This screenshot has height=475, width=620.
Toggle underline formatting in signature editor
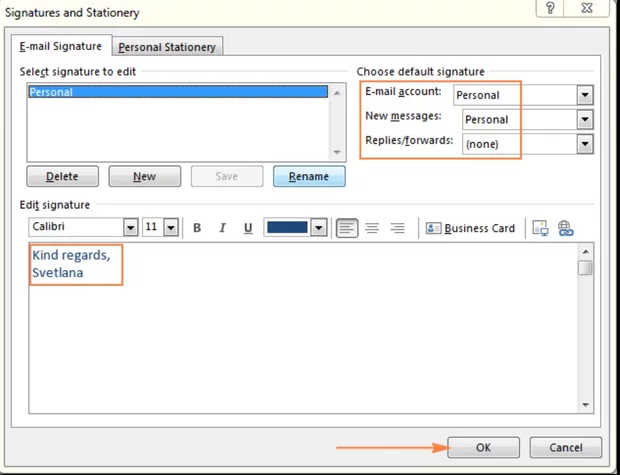pyautogui.click(x=248, y=228)
